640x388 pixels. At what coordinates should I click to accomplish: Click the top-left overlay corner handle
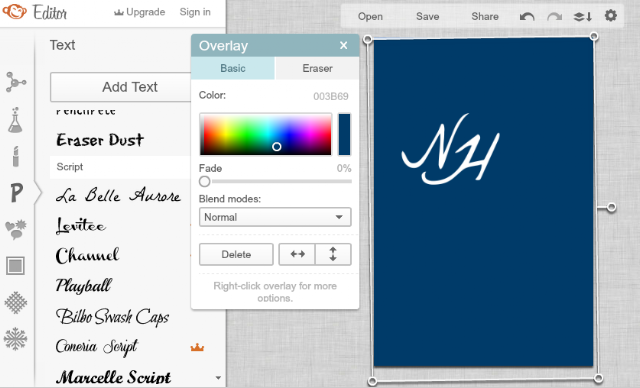[x=367, y=39]
